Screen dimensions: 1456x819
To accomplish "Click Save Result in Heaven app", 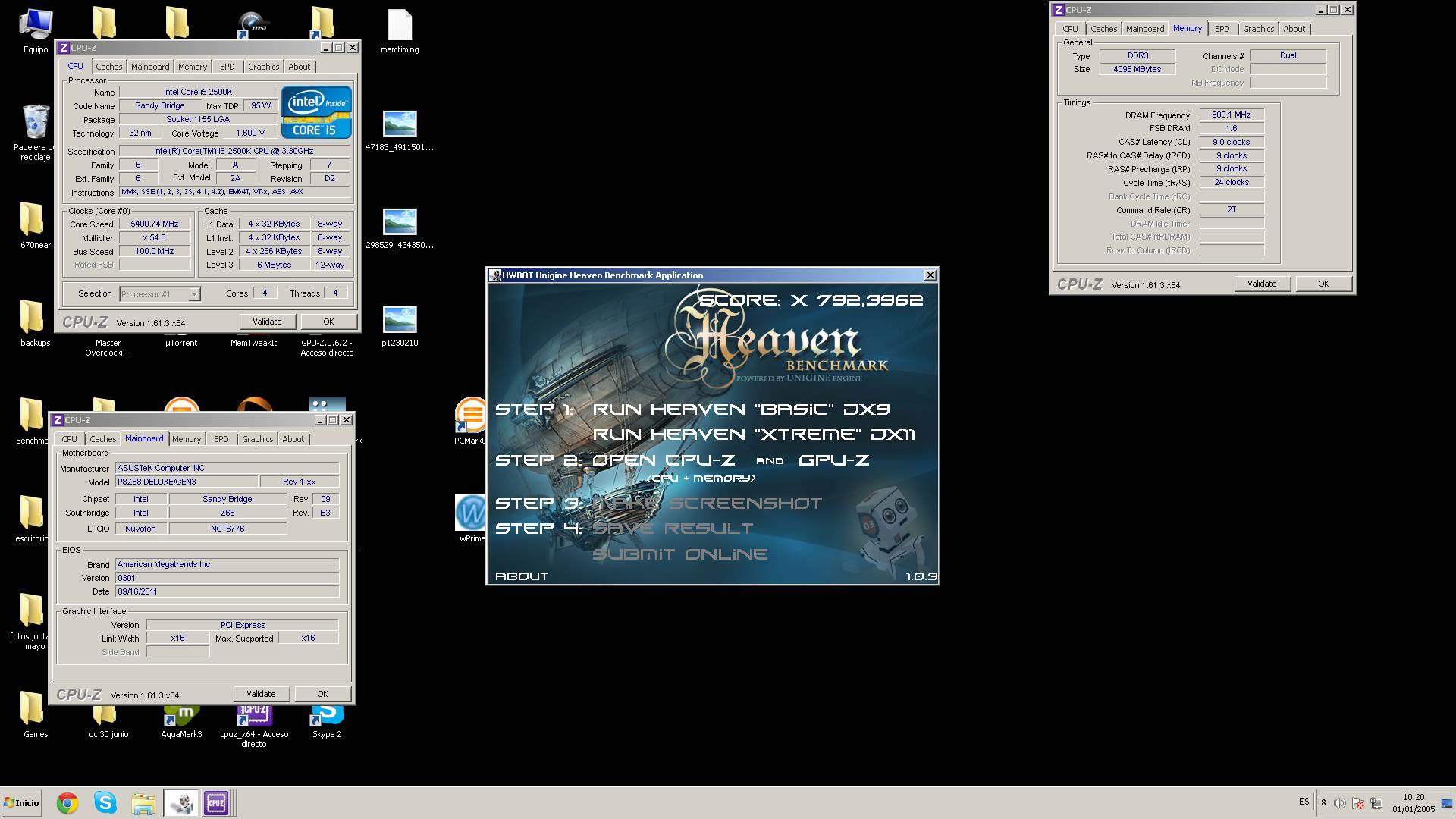I will 673,529.
